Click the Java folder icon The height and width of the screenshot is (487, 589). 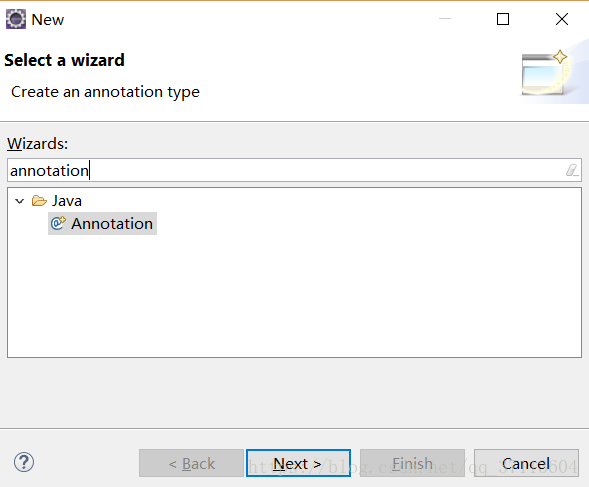pyautogui.click(x=39, y=201)
